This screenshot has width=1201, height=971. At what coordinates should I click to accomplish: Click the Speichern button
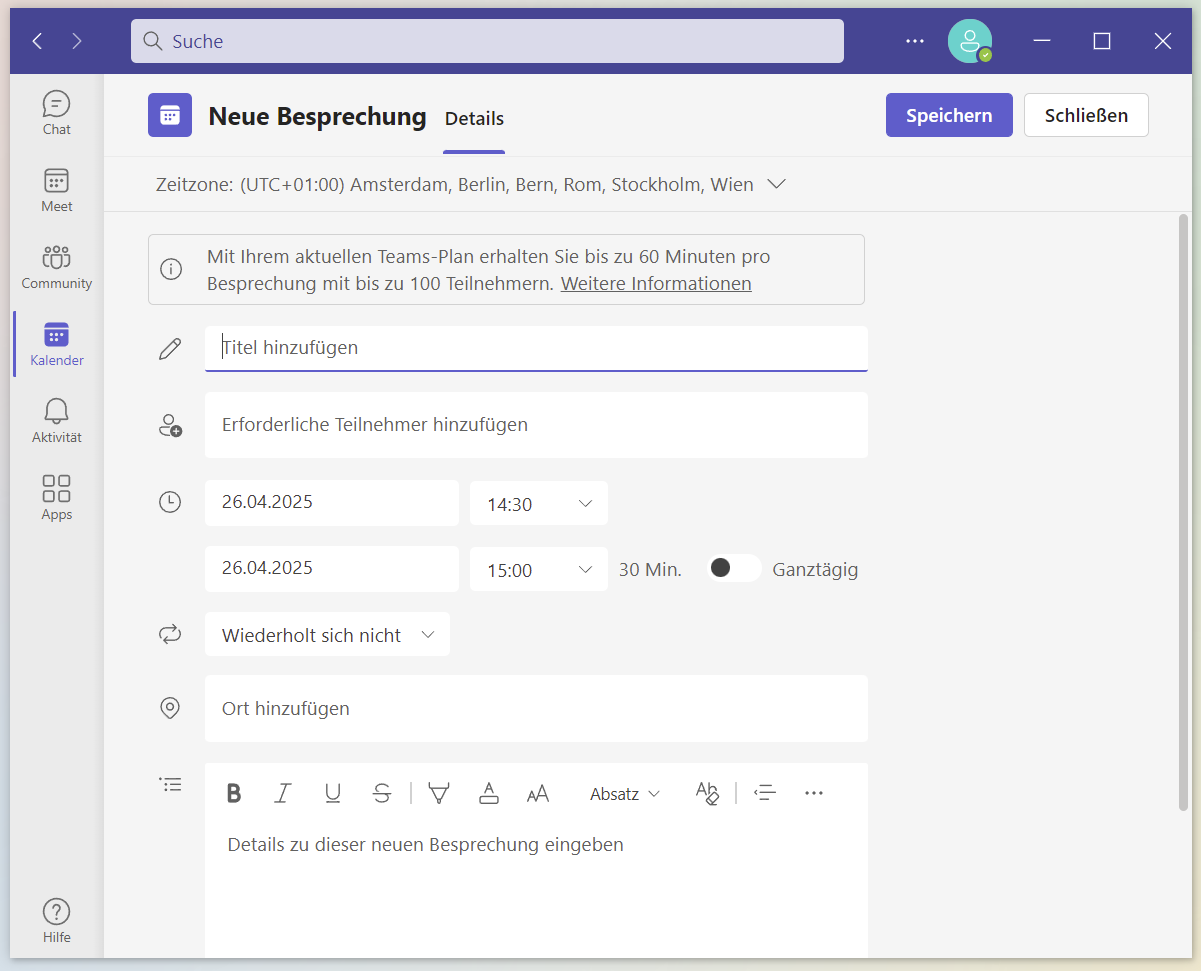point(949,115)
